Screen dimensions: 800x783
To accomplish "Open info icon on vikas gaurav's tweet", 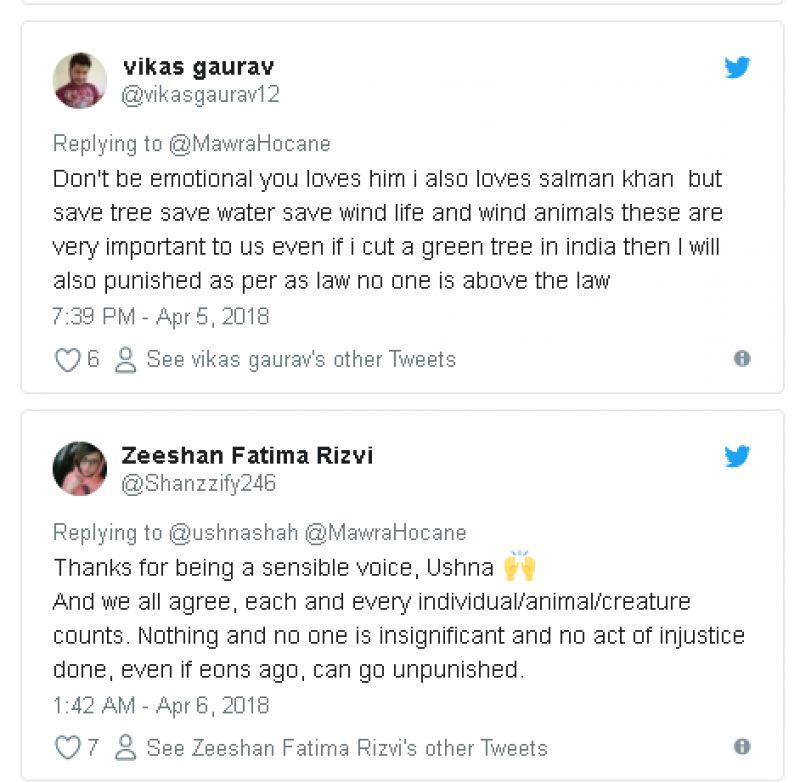I will (742, 359).
